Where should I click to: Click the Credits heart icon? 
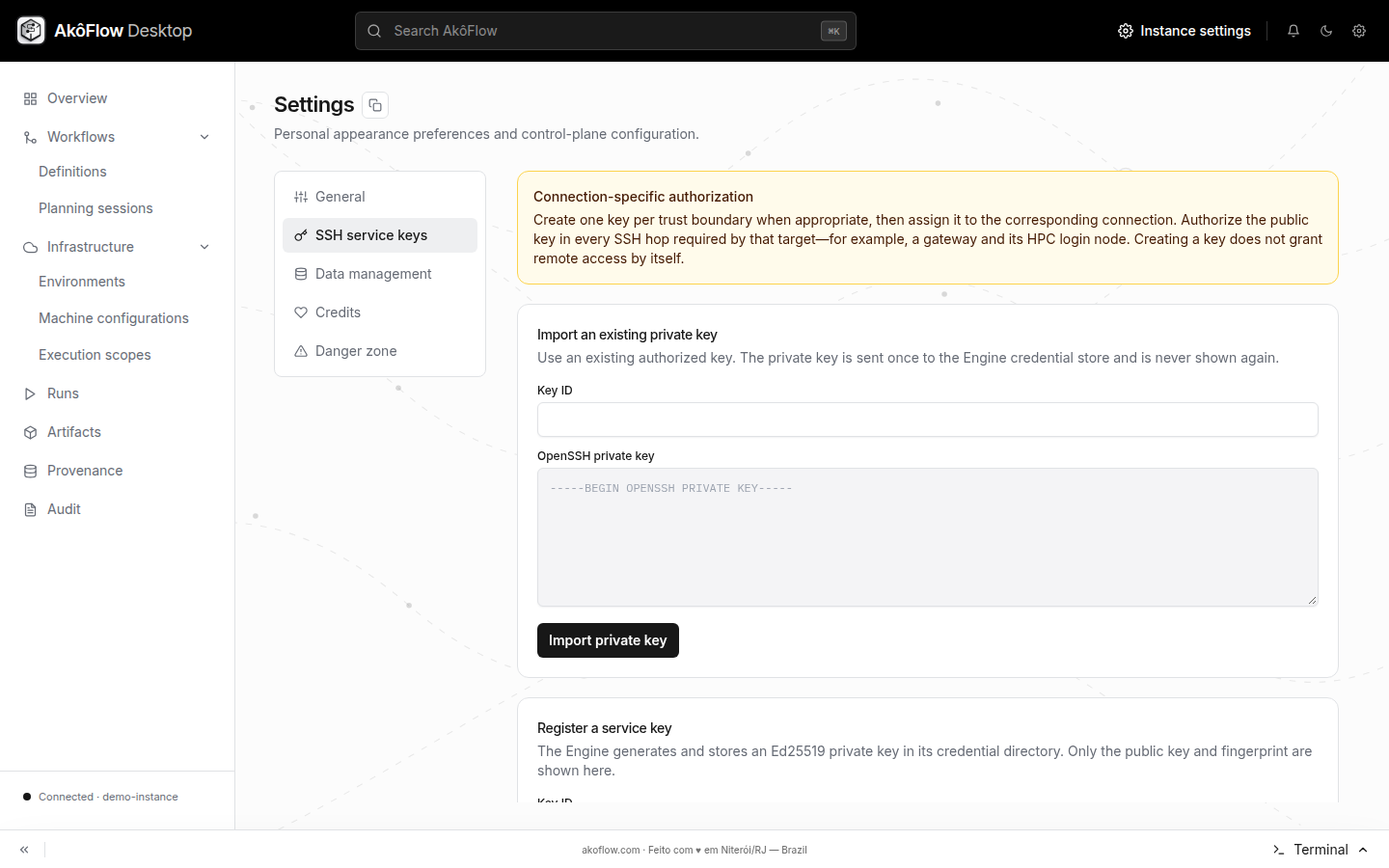coord(301,312)
